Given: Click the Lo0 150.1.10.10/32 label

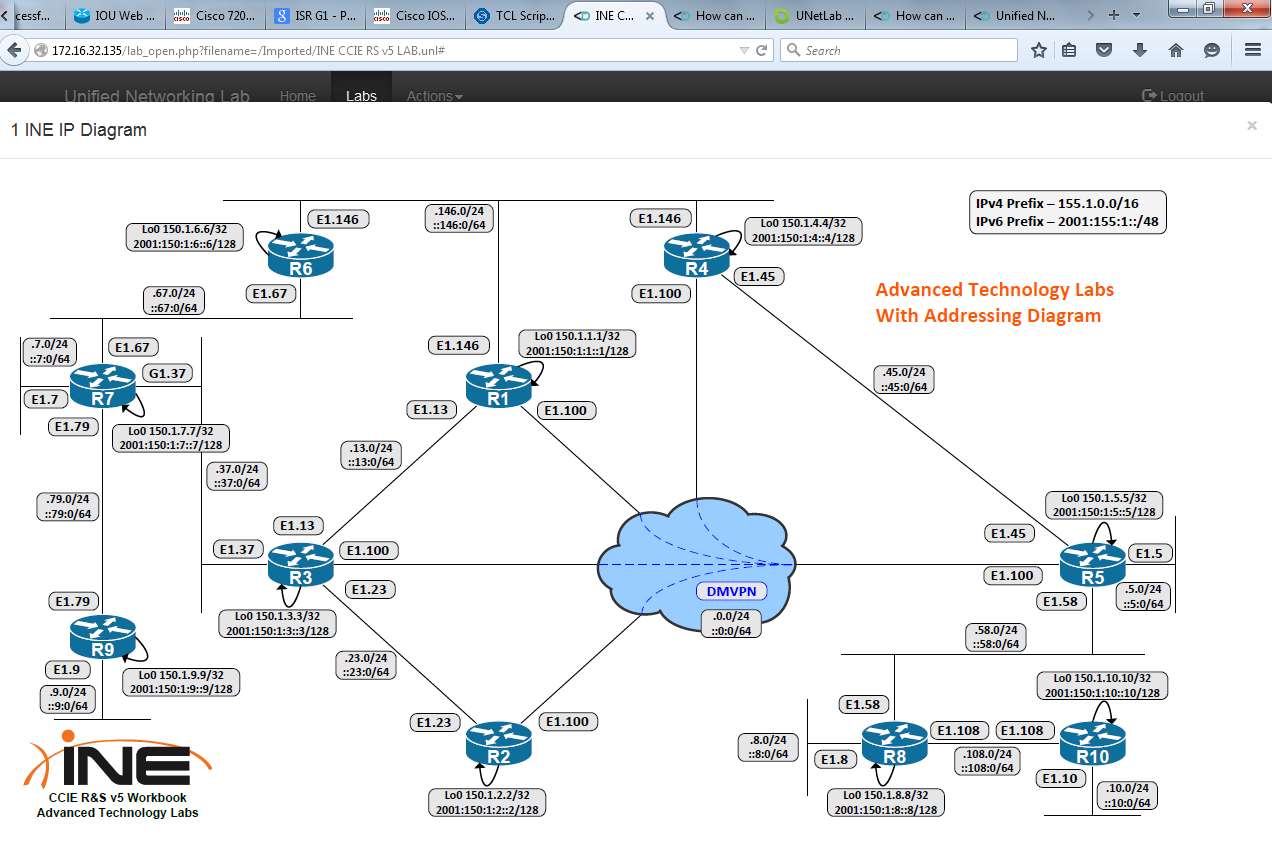Looking at the screenshot, I should pos(1103,685).
